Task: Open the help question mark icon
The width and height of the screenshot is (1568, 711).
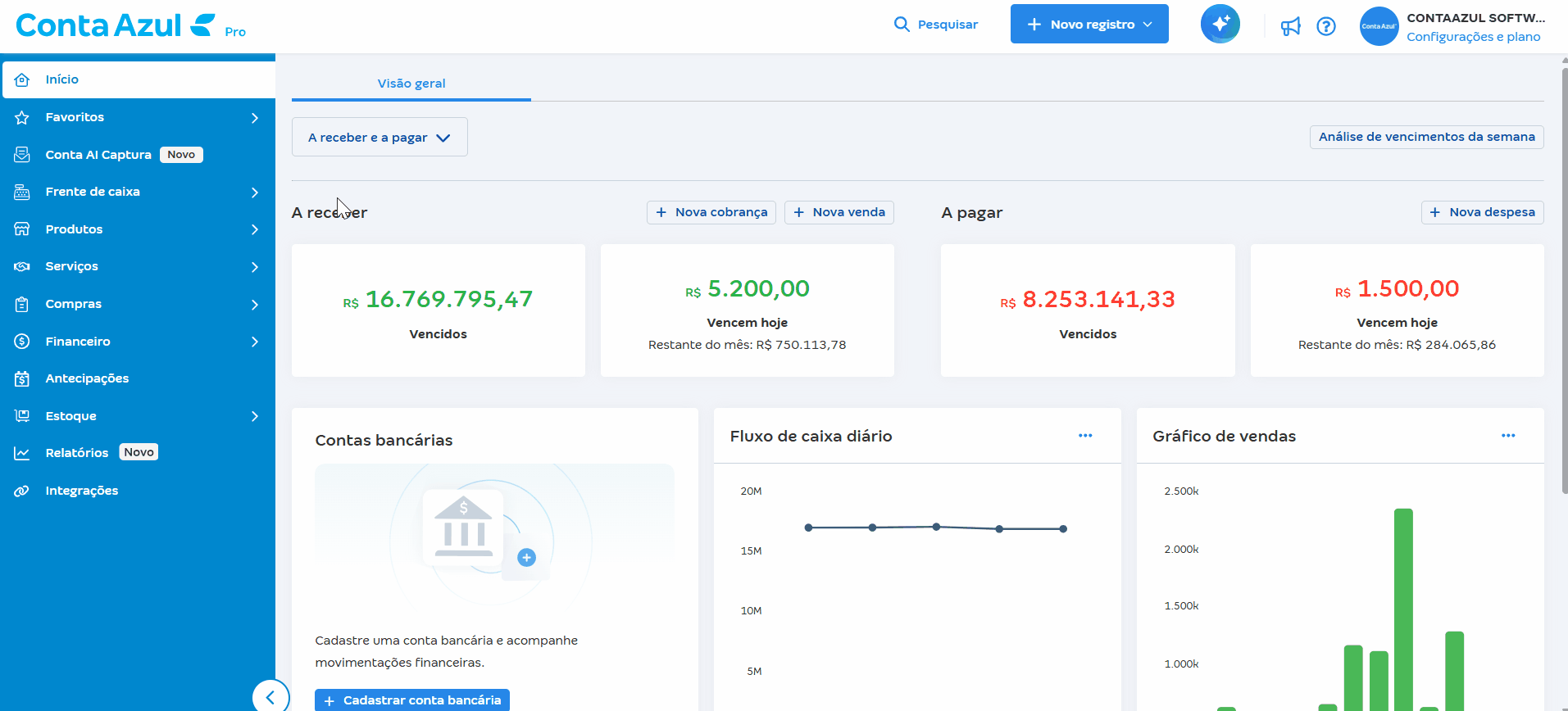Action: 1326,26
